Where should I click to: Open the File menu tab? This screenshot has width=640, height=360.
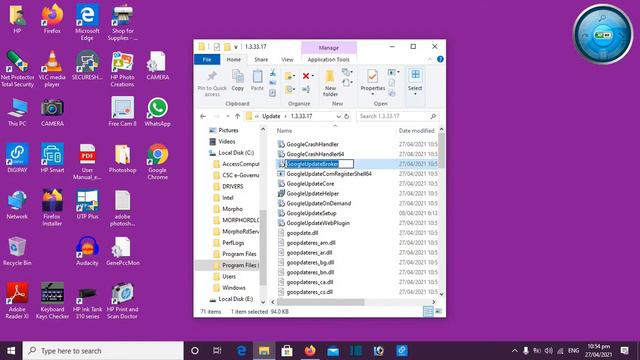207,60
